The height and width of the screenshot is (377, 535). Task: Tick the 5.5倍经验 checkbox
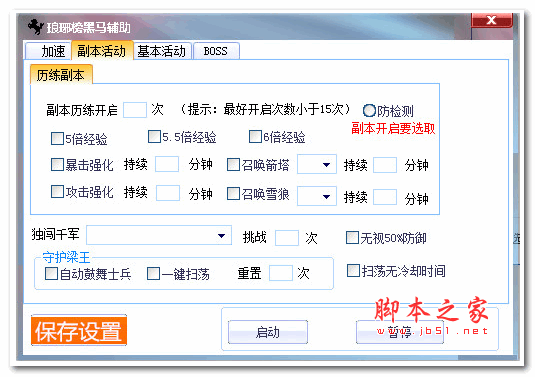[x=154, y=136]
